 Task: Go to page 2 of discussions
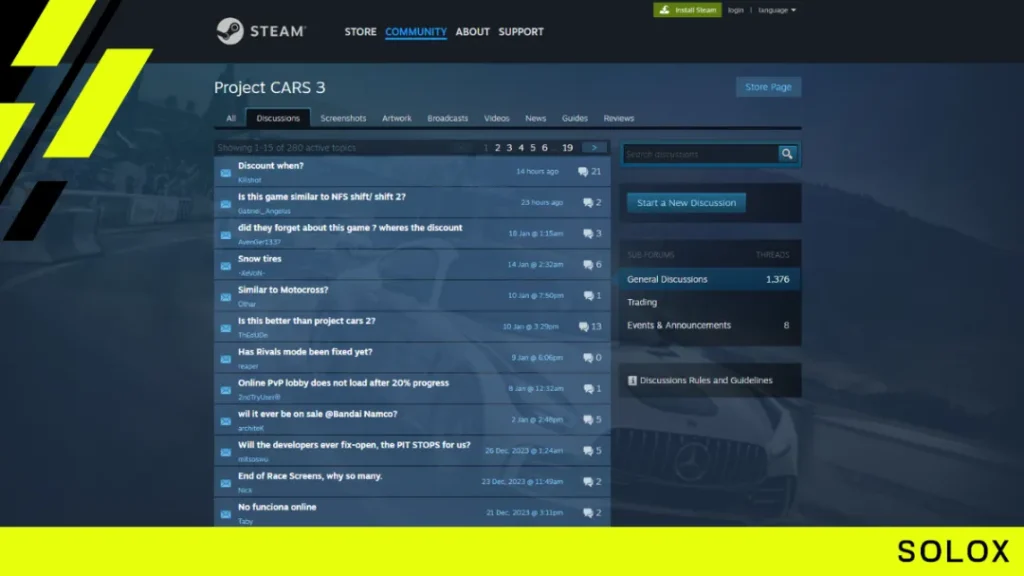(497, 148)
